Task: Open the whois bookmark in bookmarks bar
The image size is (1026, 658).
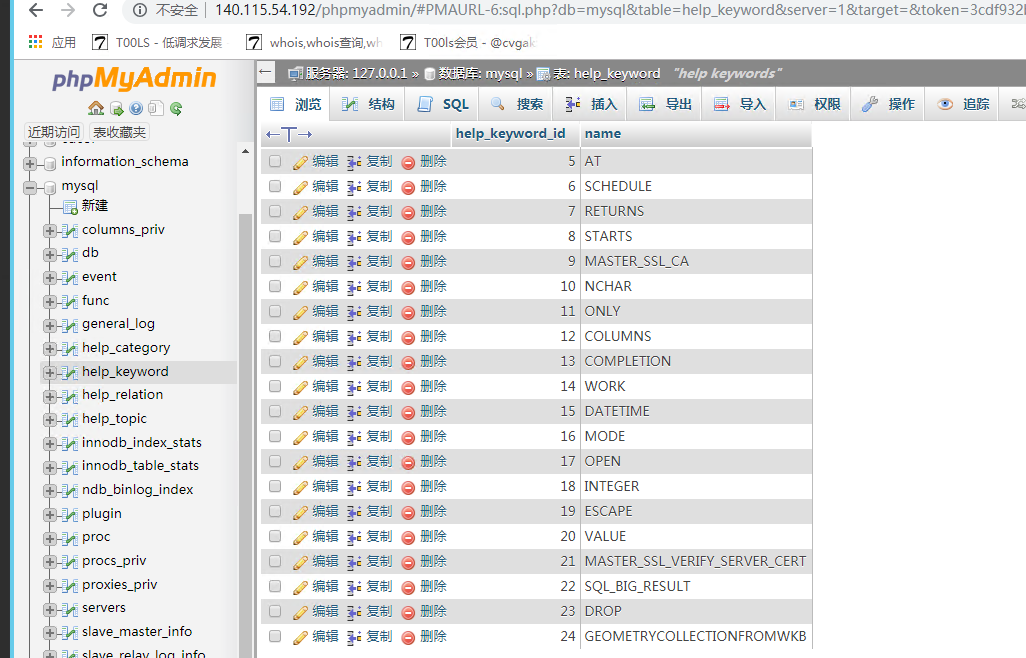Action: pos(315,43)
